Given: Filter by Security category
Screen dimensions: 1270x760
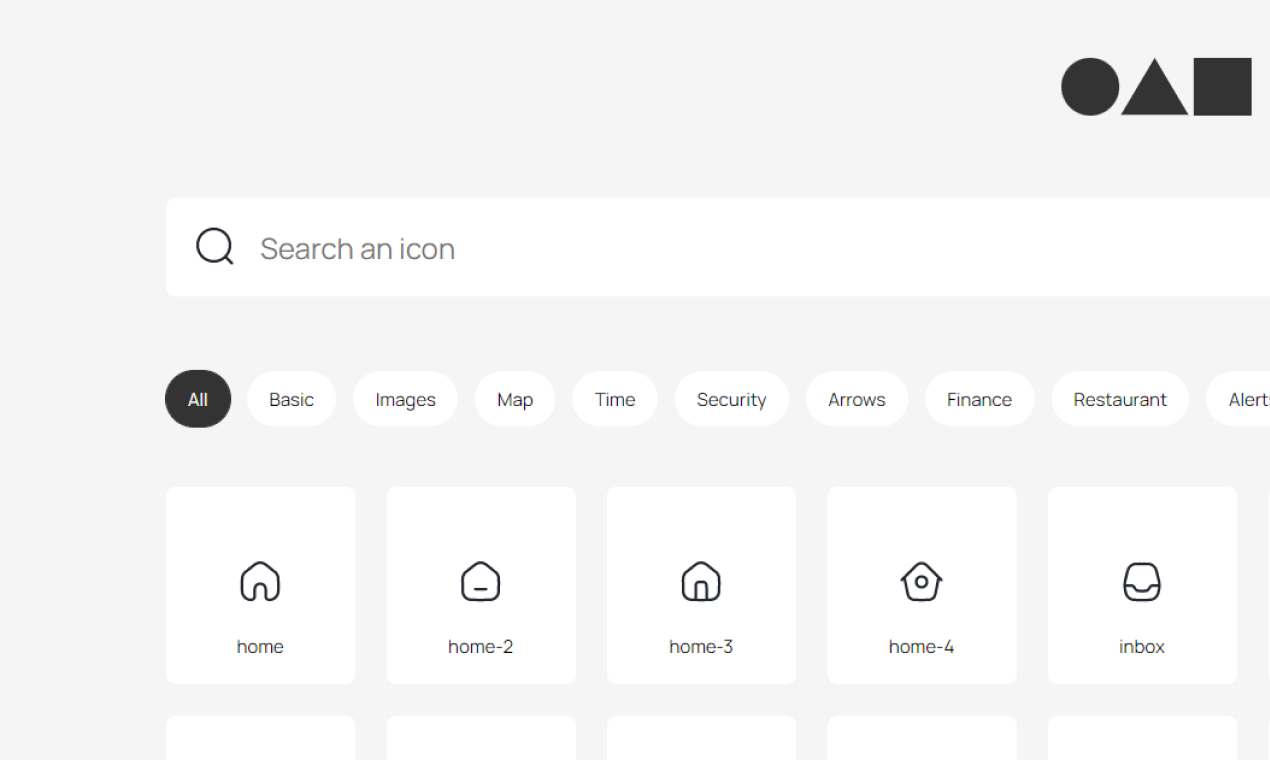Looking at the screenshot, I should tap(731, 399).
